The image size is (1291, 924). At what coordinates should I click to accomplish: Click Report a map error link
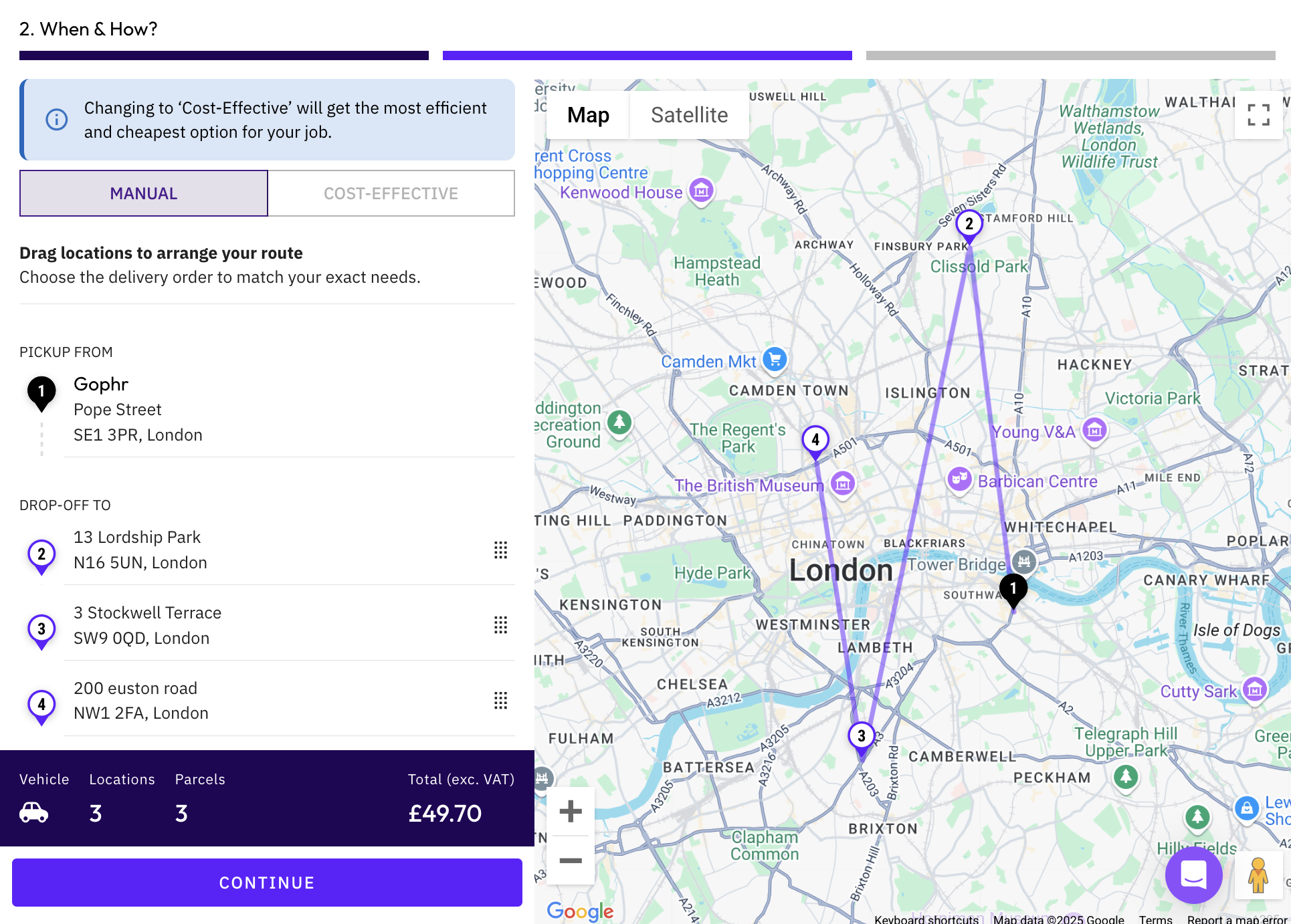point(1236,919)
